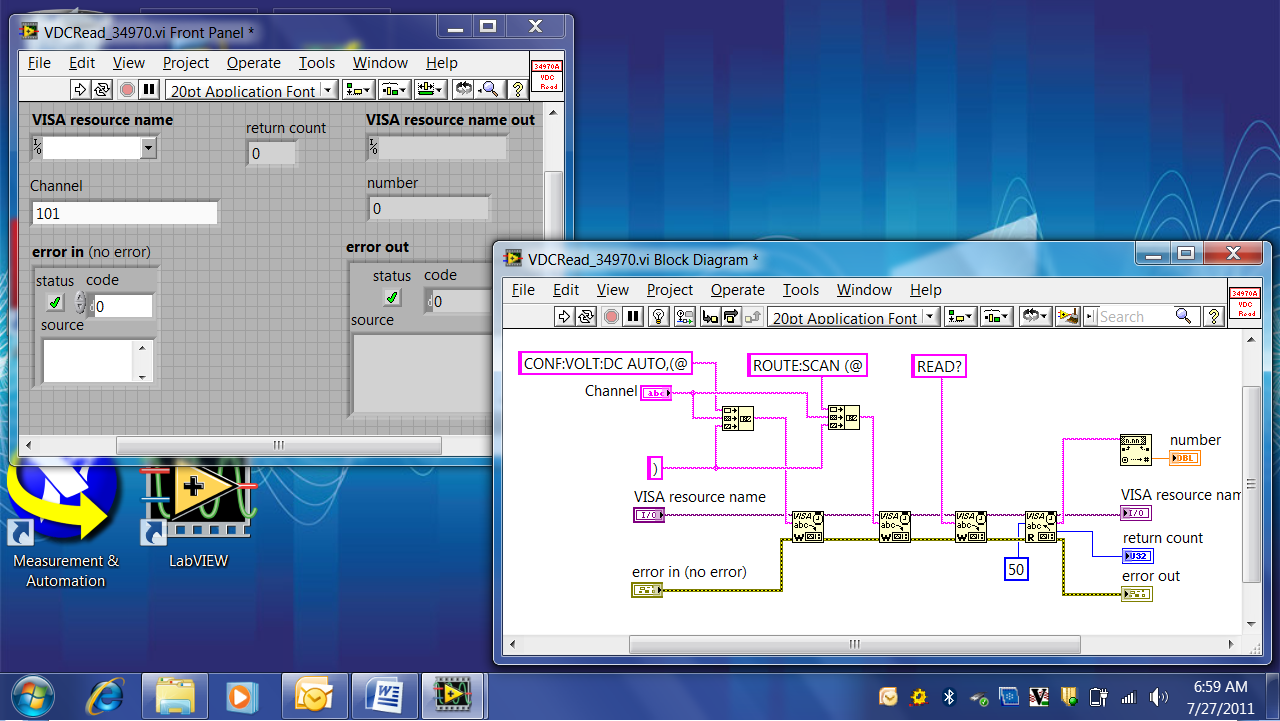Viewport: 1280px width, 721px height.
Task: Click VI icon pane in Front Panel corner
Action: [x=547, y=76]
